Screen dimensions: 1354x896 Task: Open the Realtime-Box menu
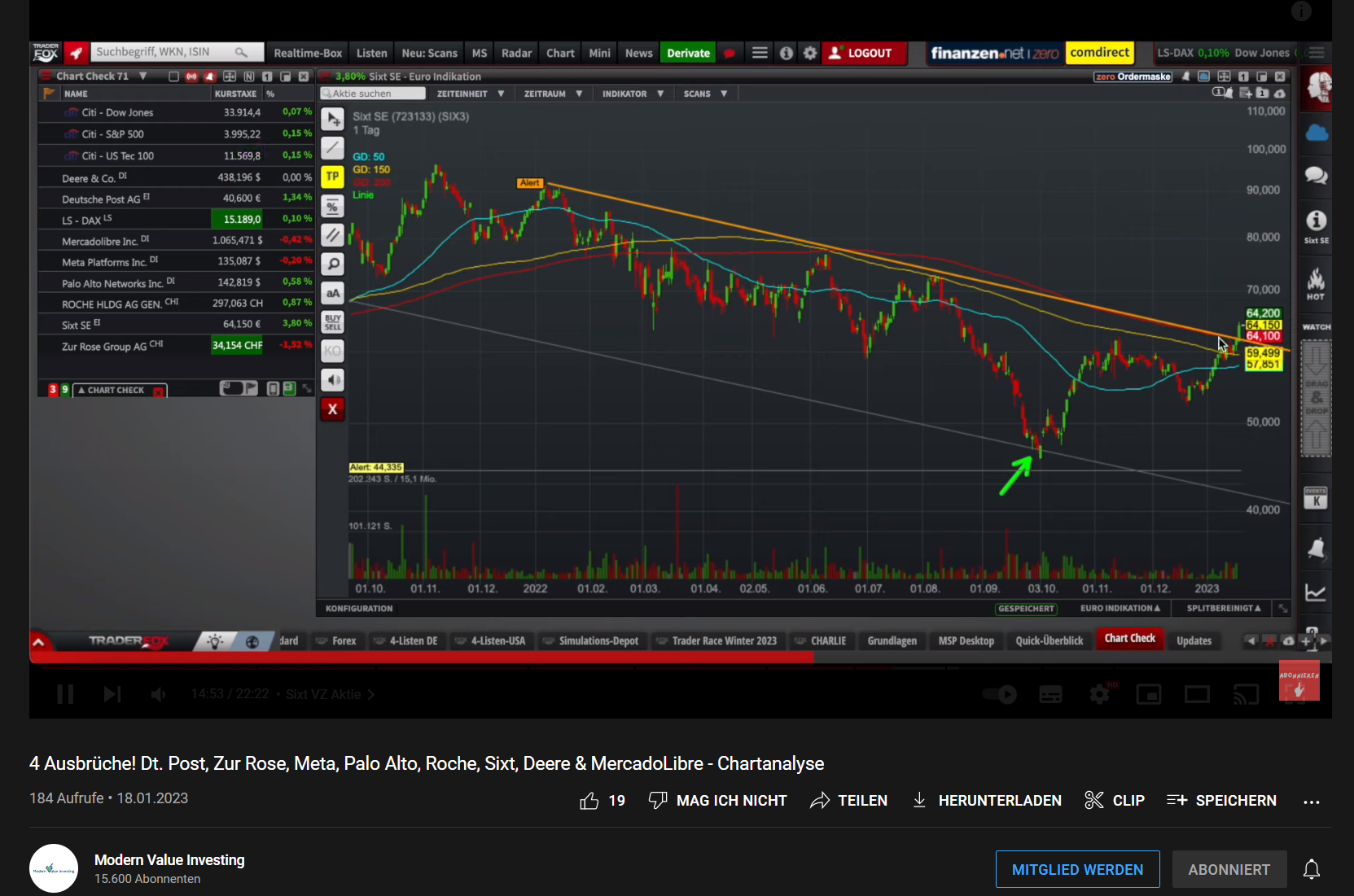point(308,53)
